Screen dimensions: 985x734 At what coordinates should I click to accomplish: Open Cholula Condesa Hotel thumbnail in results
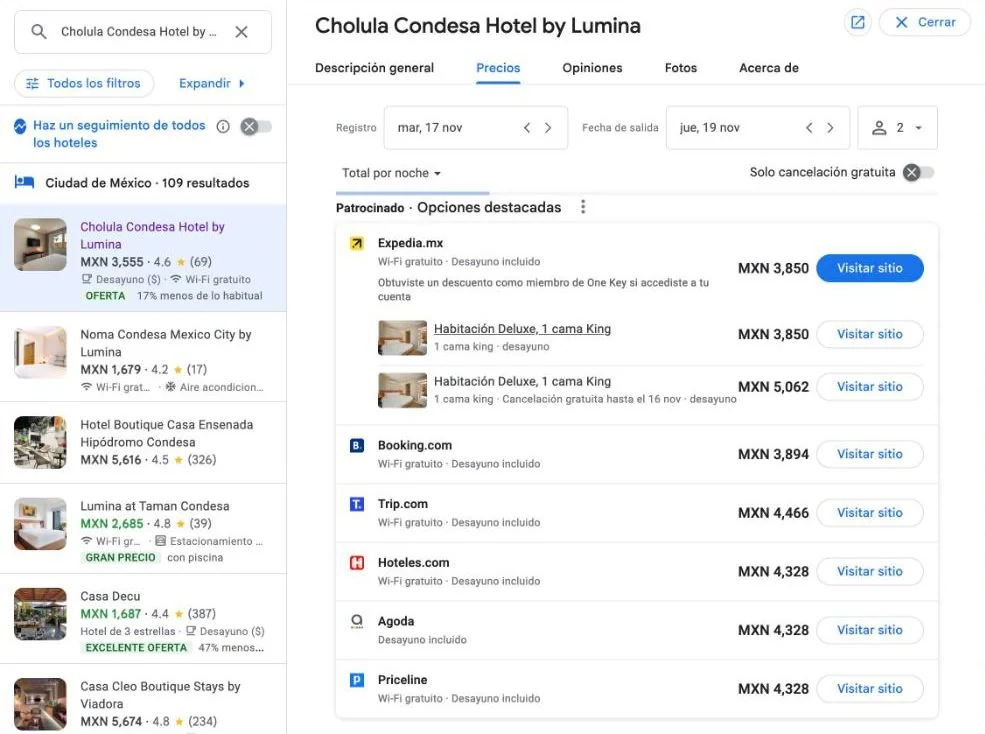40,244
